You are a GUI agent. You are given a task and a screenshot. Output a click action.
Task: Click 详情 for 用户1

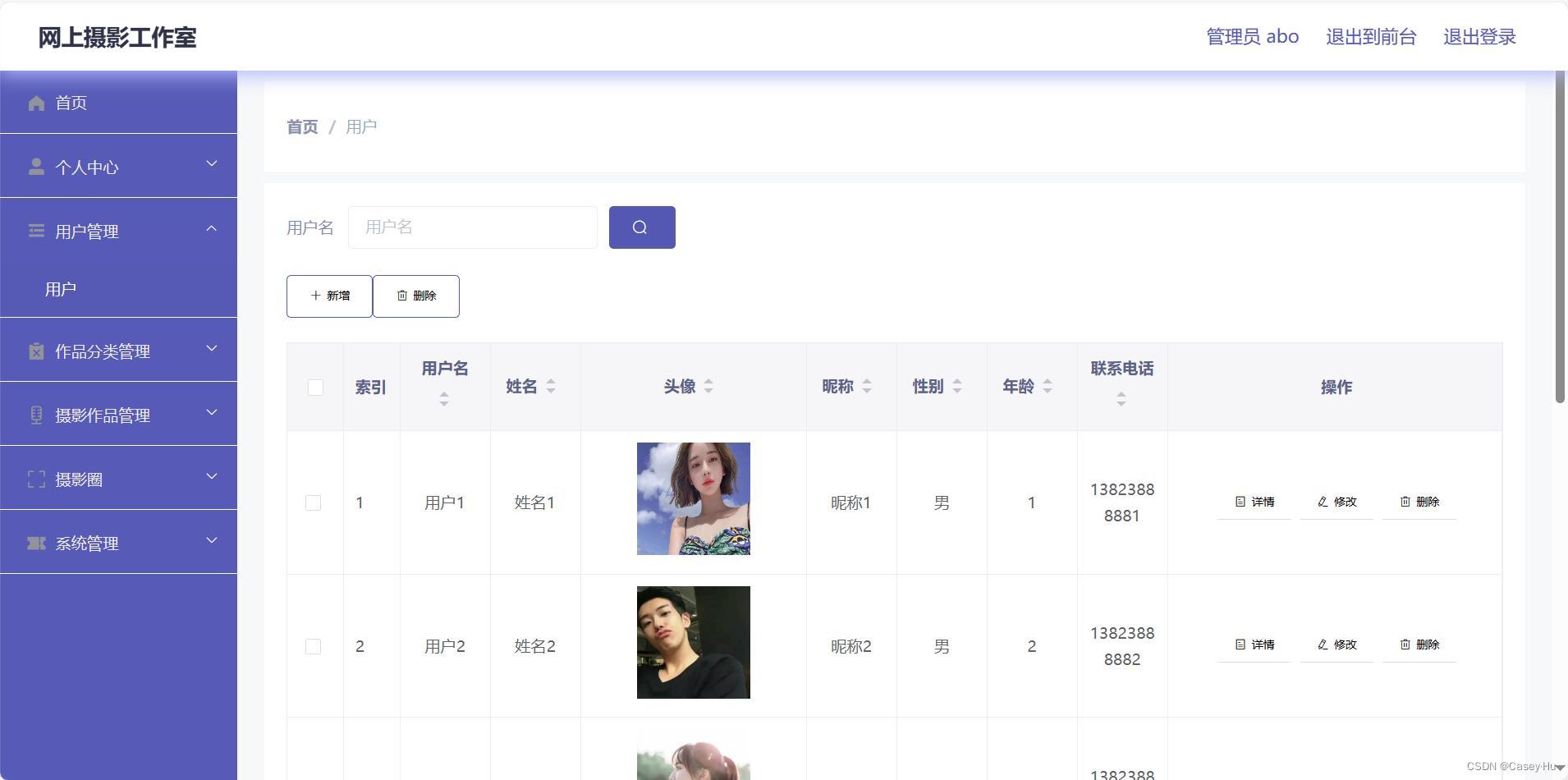pyautogui.click(x=1254, y=502)
